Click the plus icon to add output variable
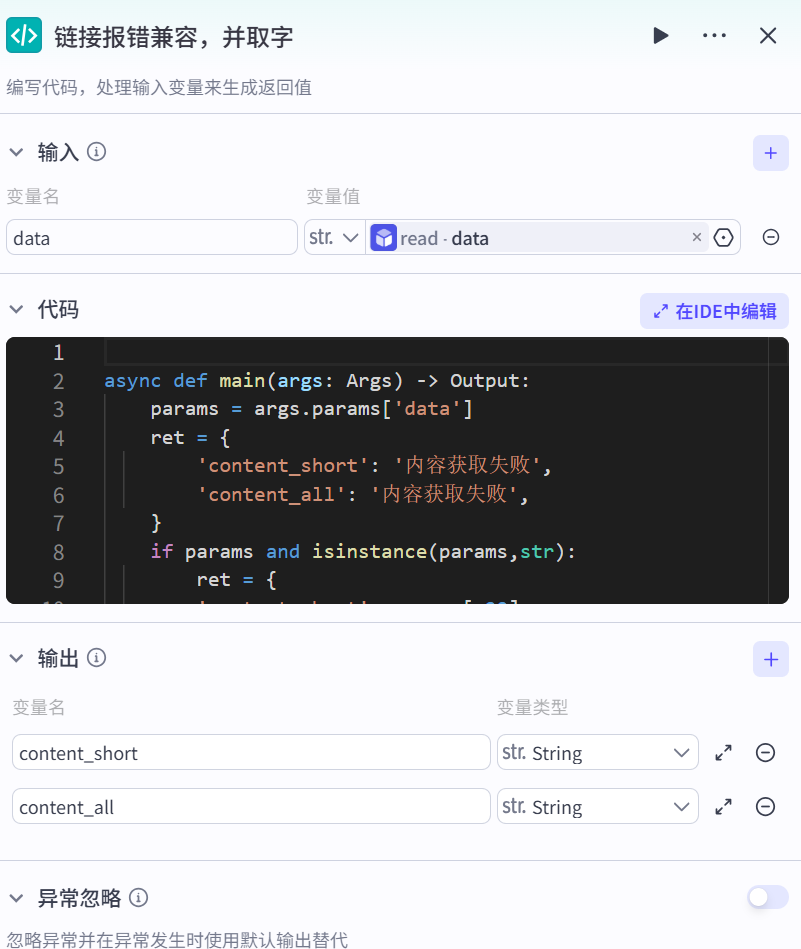Screen dimensions: 801x949 pos(770,659)
